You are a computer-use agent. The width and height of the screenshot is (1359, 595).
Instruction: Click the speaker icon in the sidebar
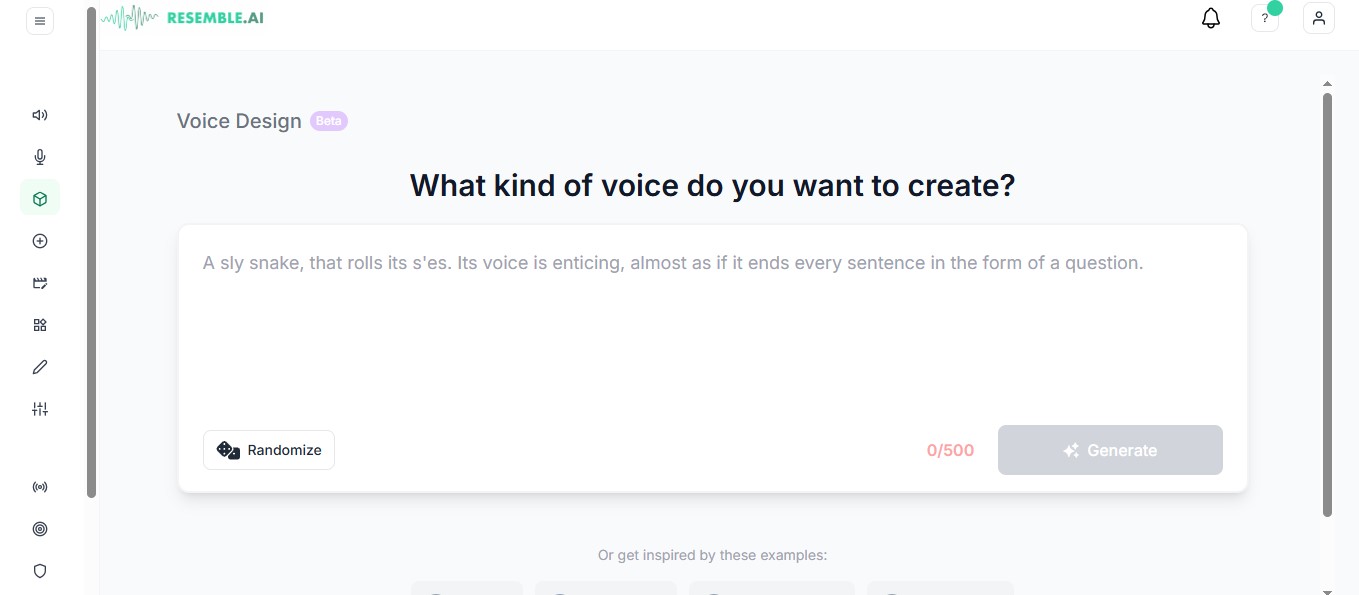[40, 115]
